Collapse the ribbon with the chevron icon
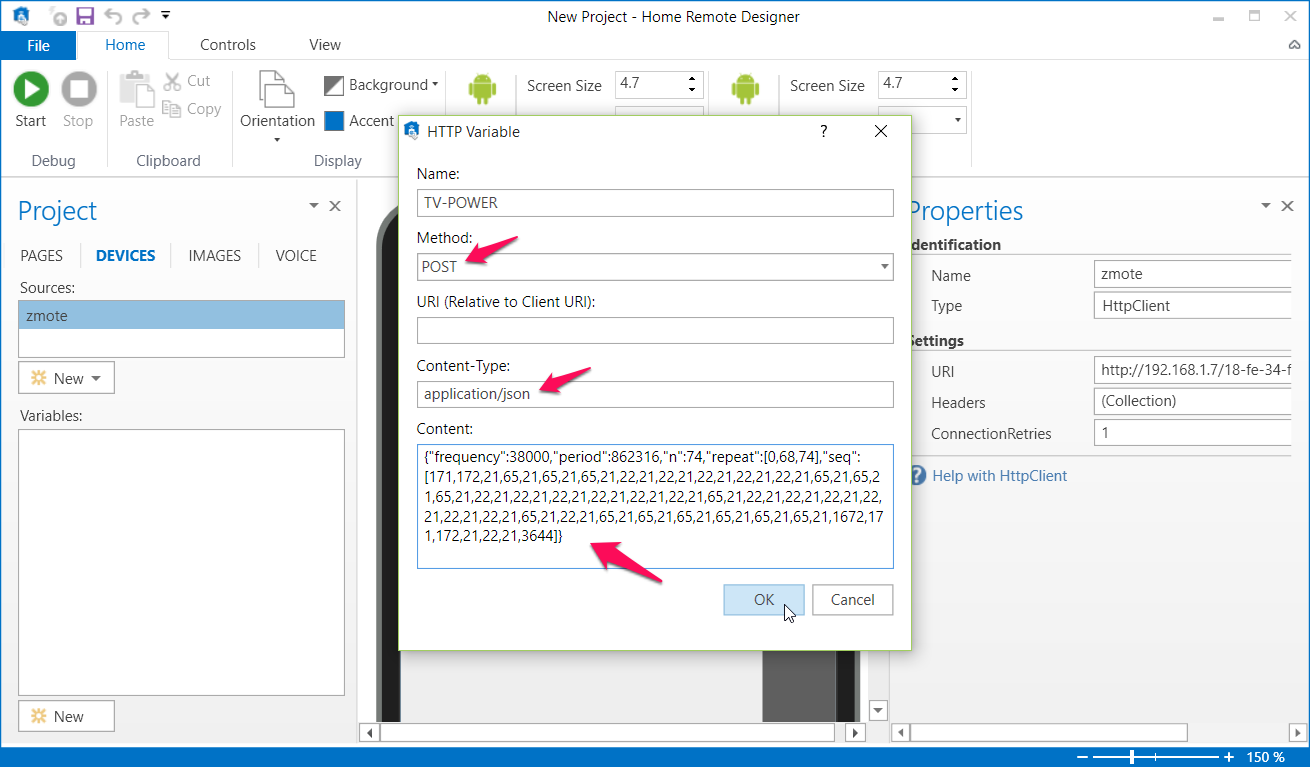Viewport: 1310px width, 767px height. click(x=1294, y=45)
